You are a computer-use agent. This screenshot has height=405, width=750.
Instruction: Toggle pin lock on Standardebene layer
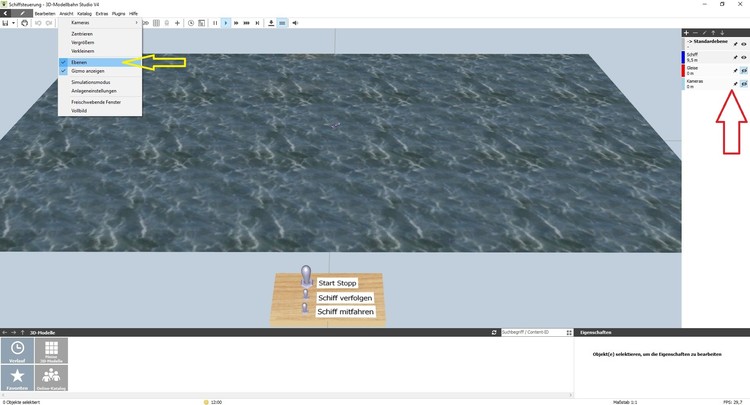coord(736,44)
